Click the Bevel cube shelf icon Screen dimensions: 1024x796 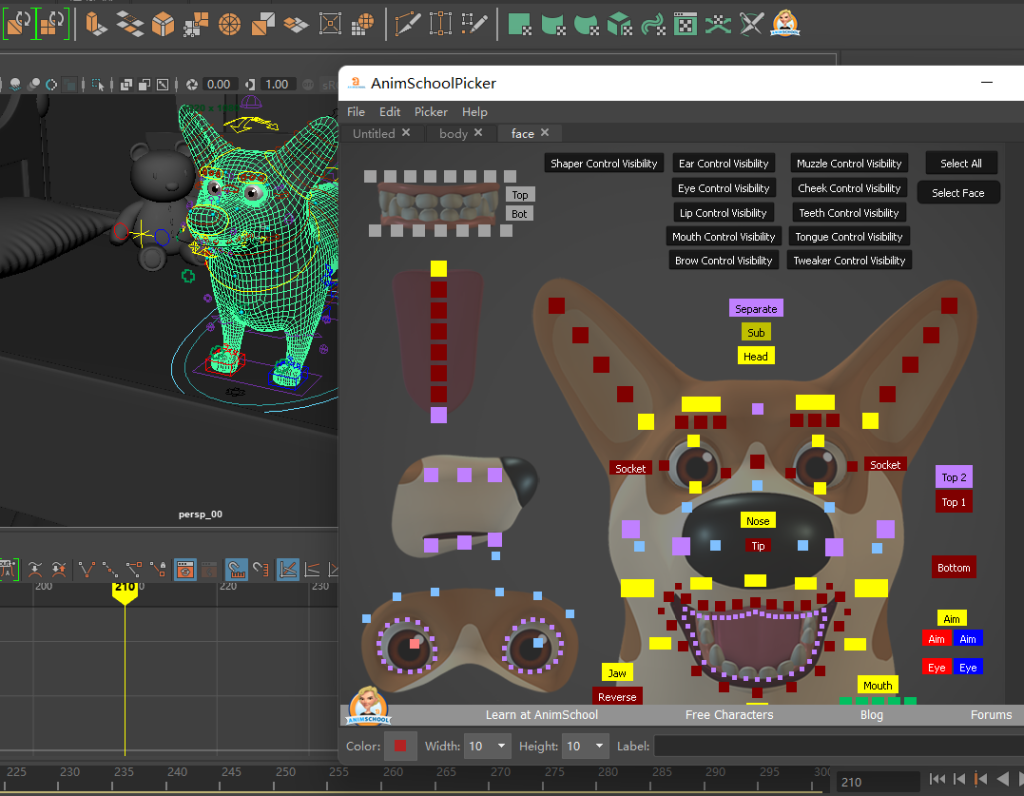(163, 24)
